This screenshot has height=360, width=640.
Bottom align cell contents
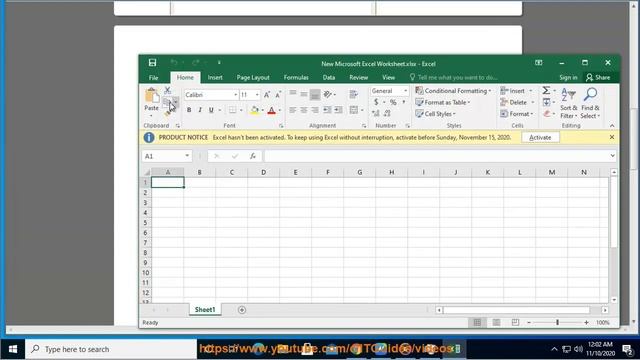pyautogui.click(x=315, y=94)
